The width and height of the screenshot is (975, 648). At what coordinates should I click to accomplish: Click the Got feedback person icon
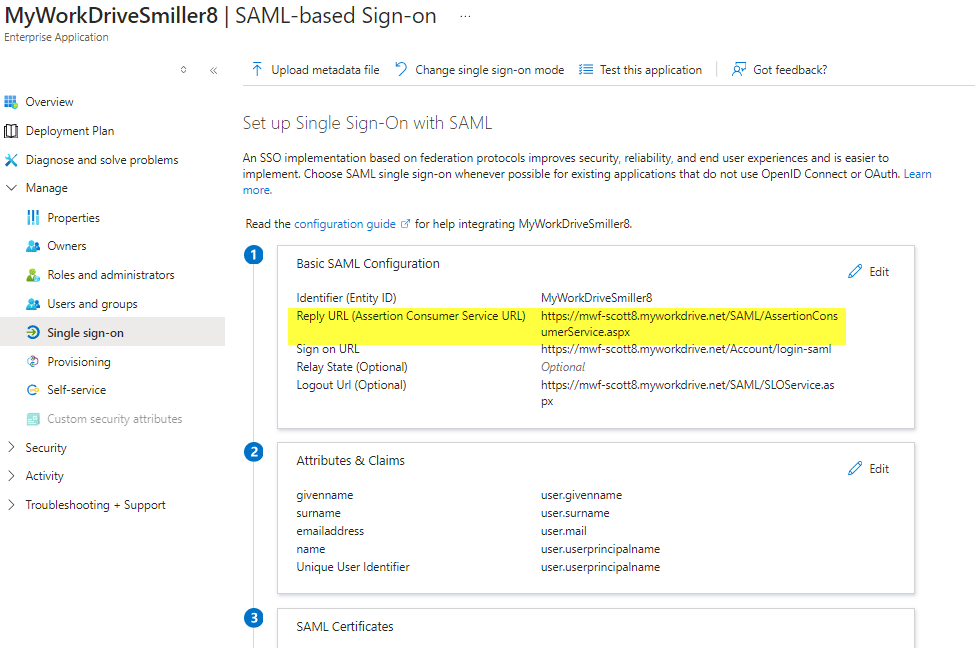(739, 70)
